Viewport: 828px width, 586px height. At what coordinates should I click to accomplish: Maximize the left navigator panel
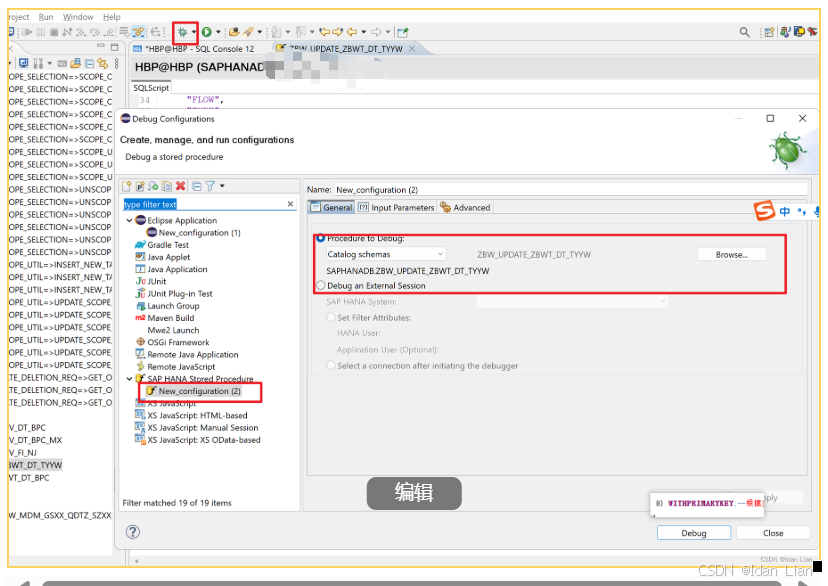(114, 46)
